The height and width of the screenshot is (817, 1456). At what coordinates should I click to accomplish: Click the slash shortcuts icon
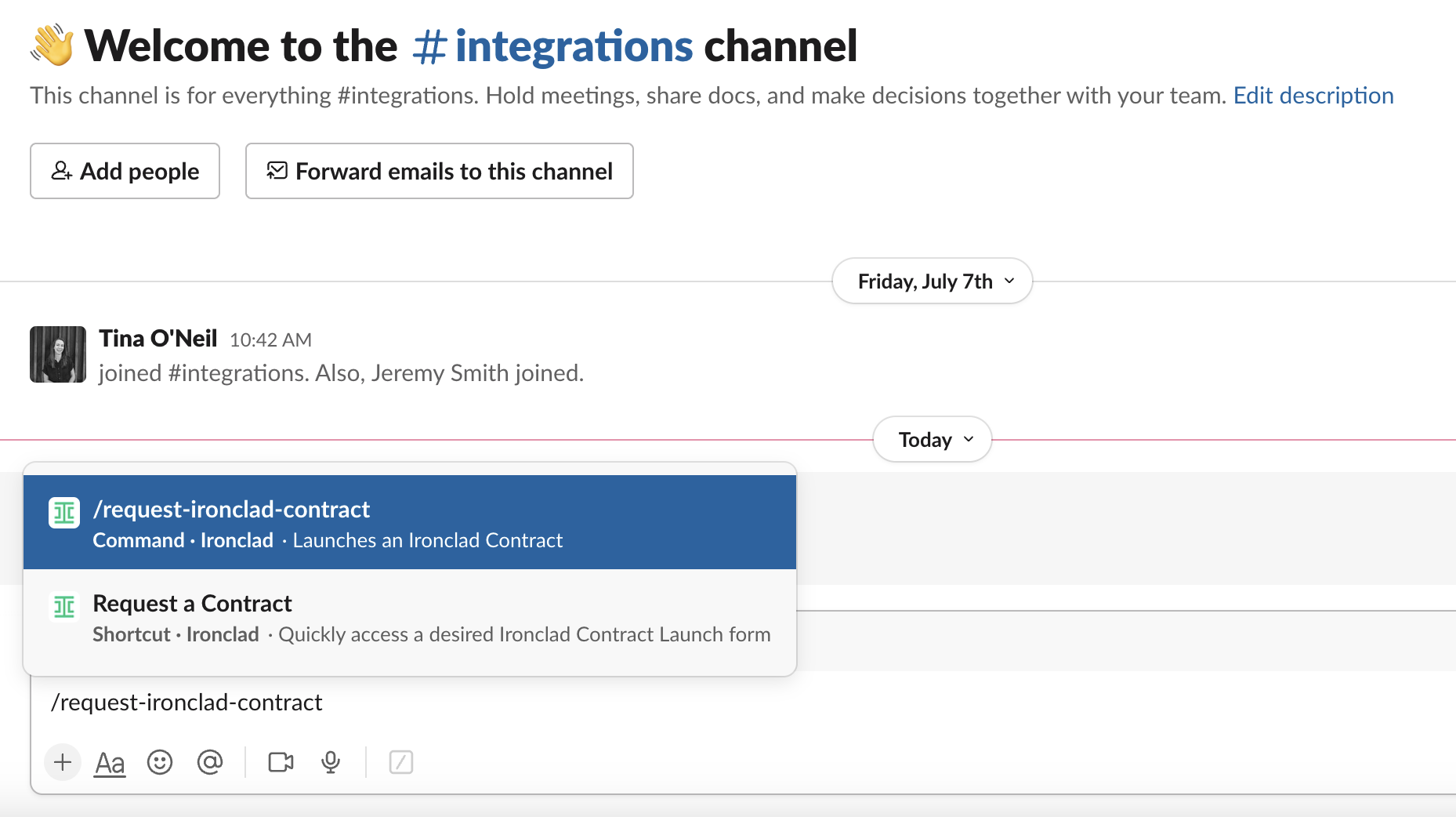point(401,762)
